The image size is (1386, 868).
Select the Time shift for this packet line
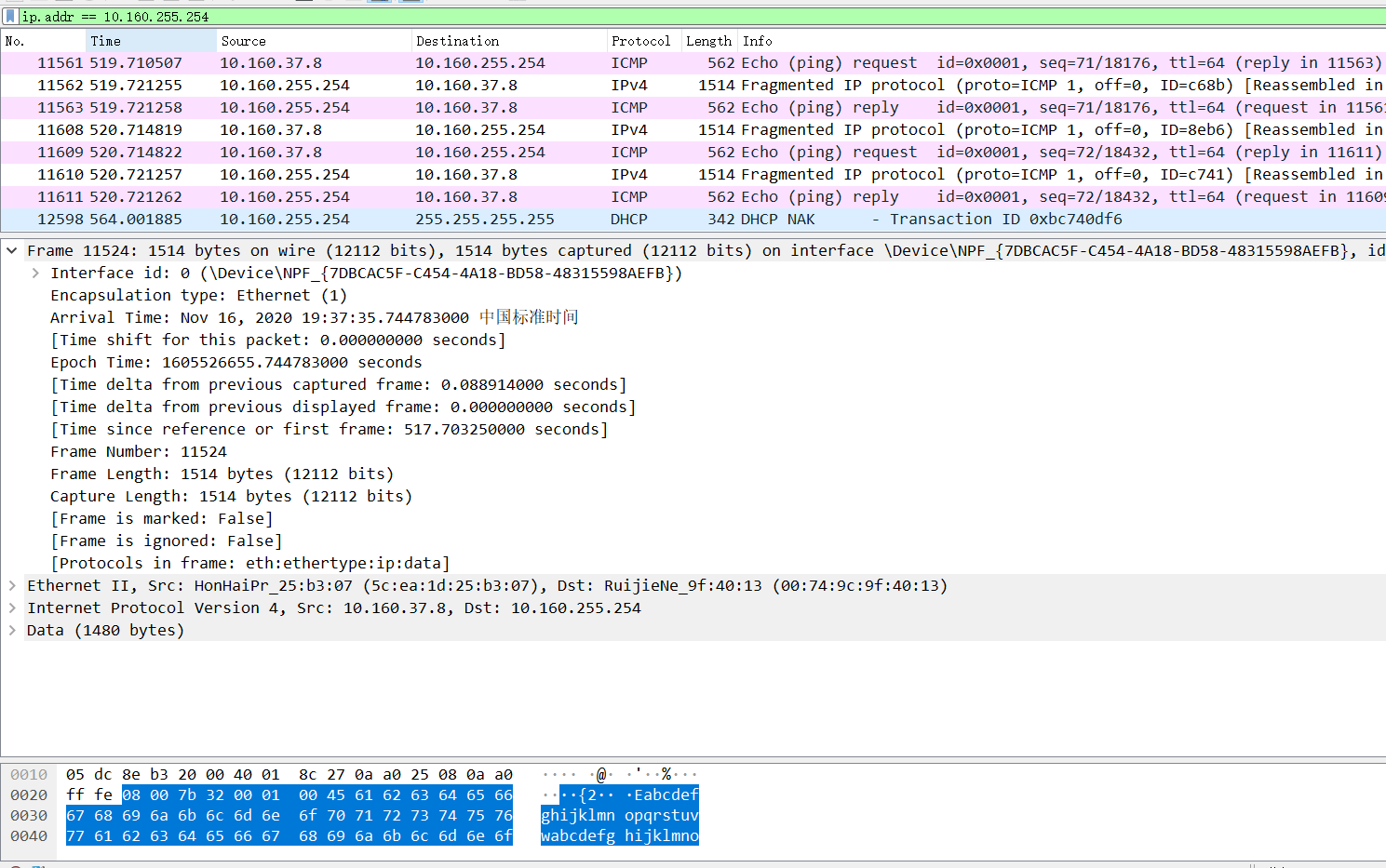click(277, 340)
